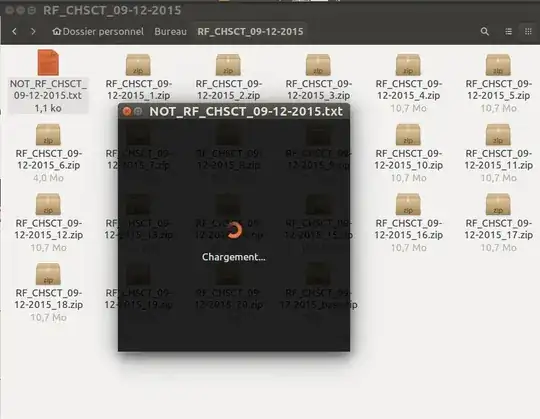Select RF_CHSCT_09-12-2015_2.zip archive icon
The image size is (540, 419).
click(x=228, y=65)
